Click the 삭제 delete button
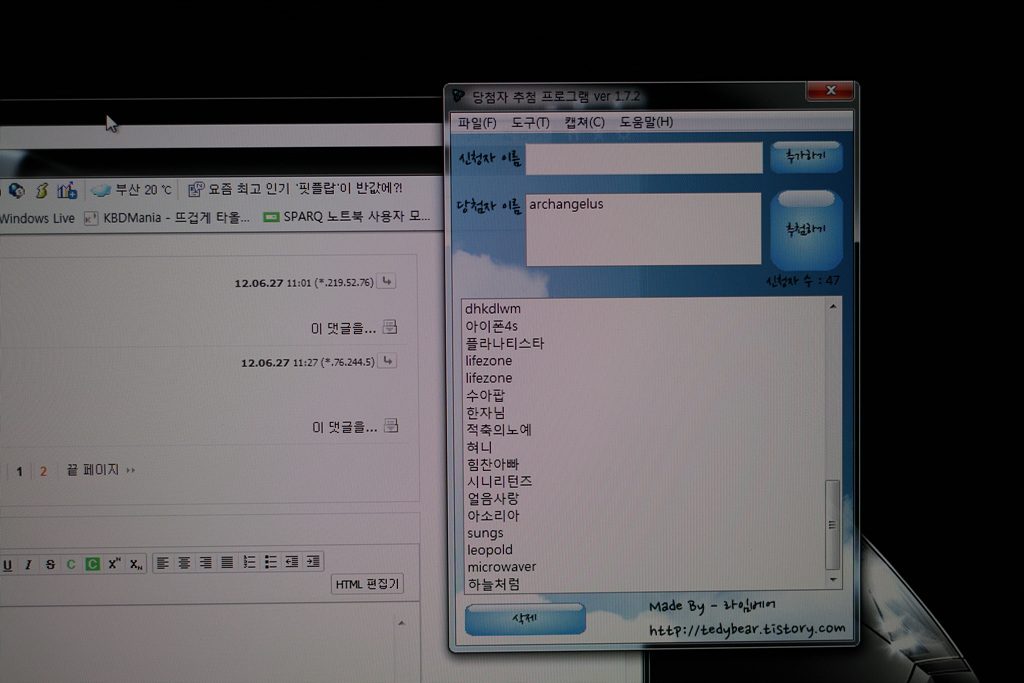Image resolution: width=1024 pixels, height=683 pixels. (525, 618)
